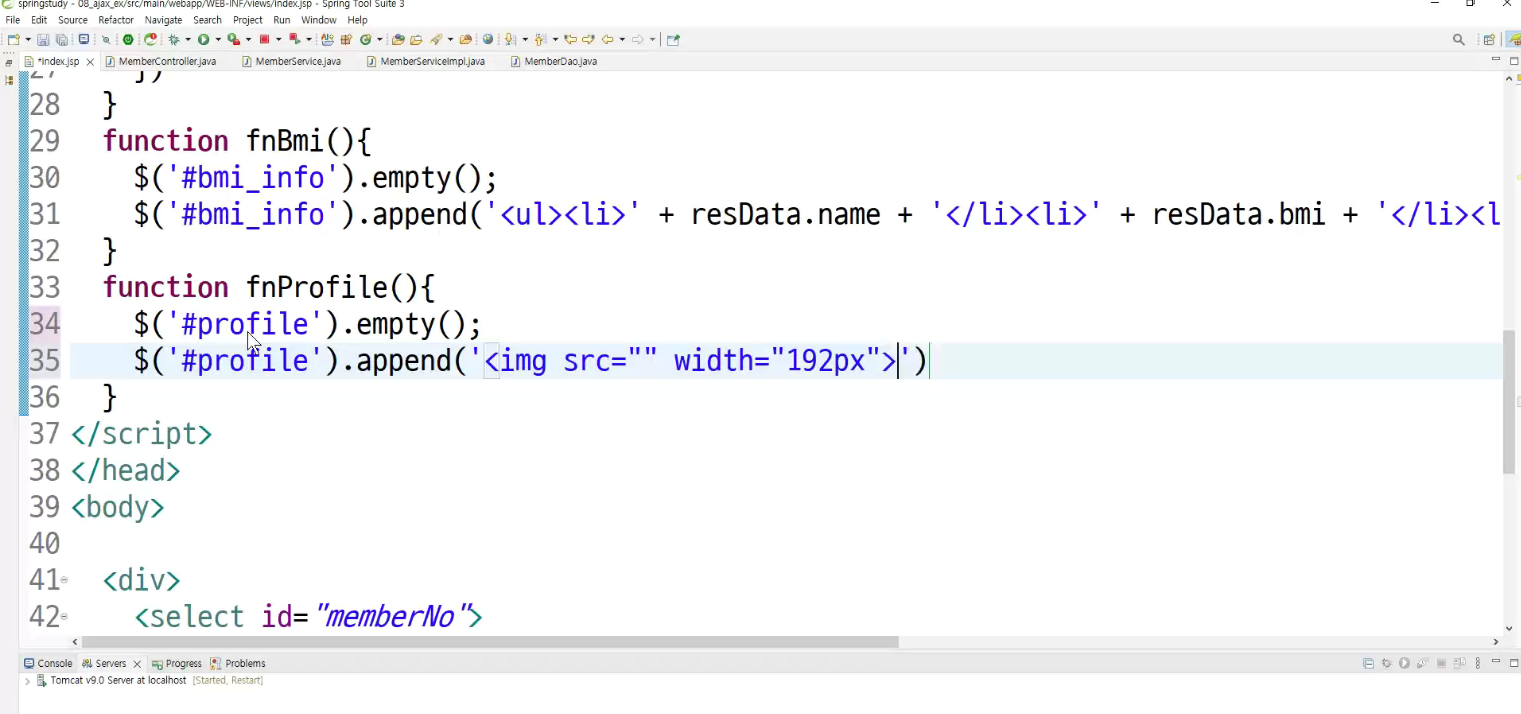
Task: Expand the Tomcat v9.0 Server tree item
Action: [27, 680]
